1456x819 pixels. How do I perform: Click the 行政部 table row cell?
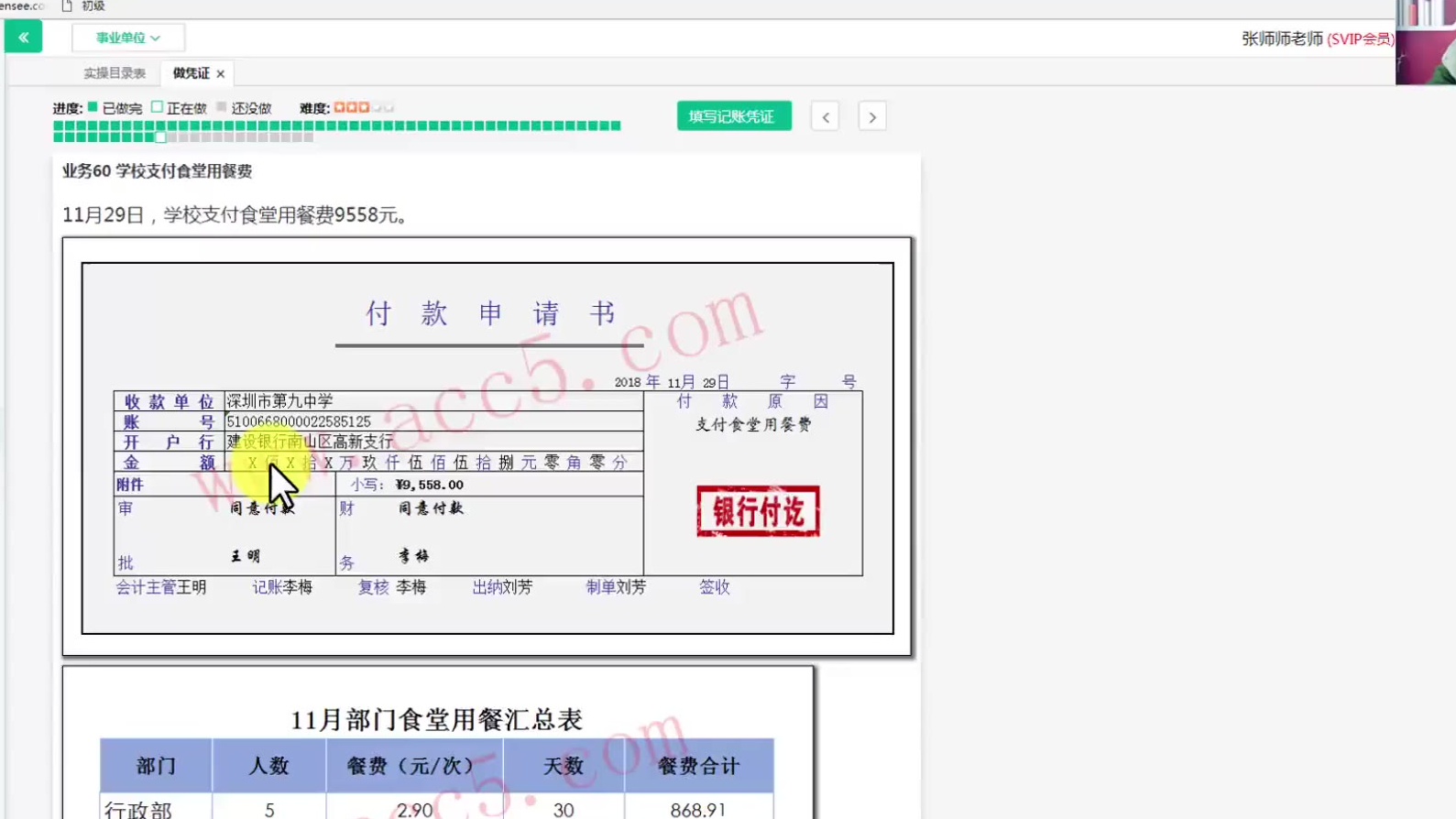tap(138, 810)
